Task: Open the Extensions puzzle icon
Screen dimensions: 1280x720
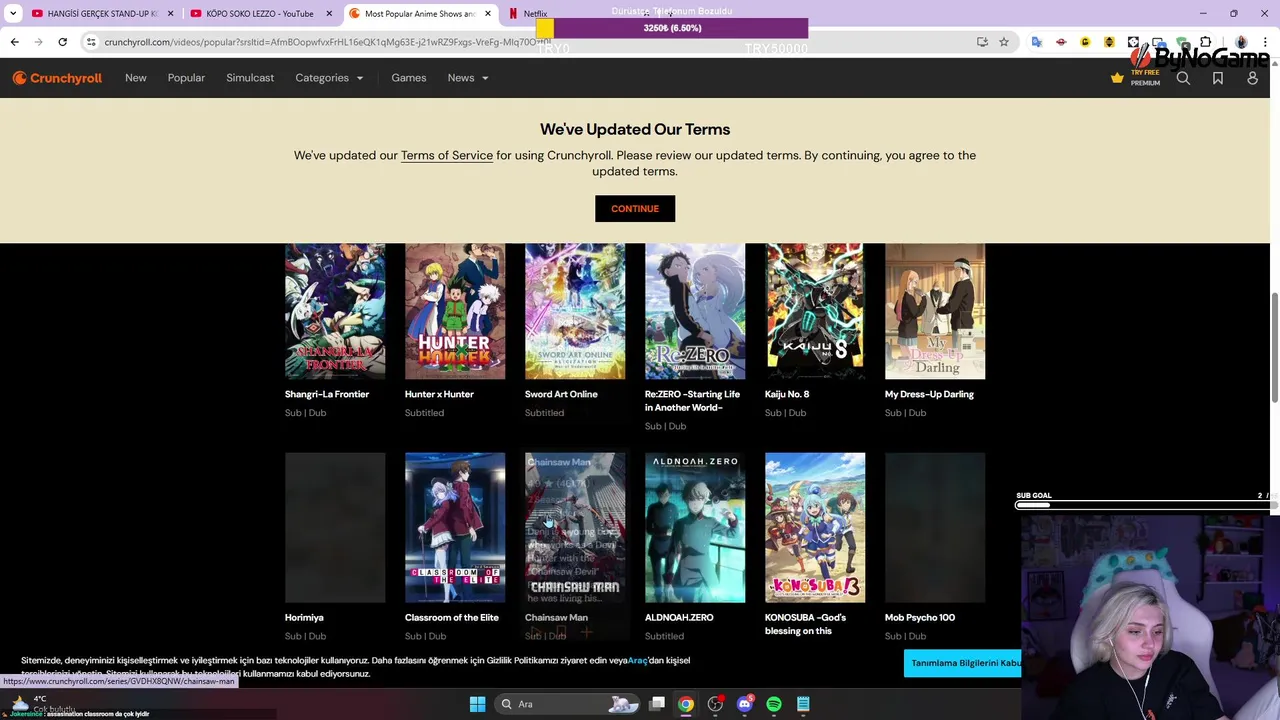Action: 1205,42
